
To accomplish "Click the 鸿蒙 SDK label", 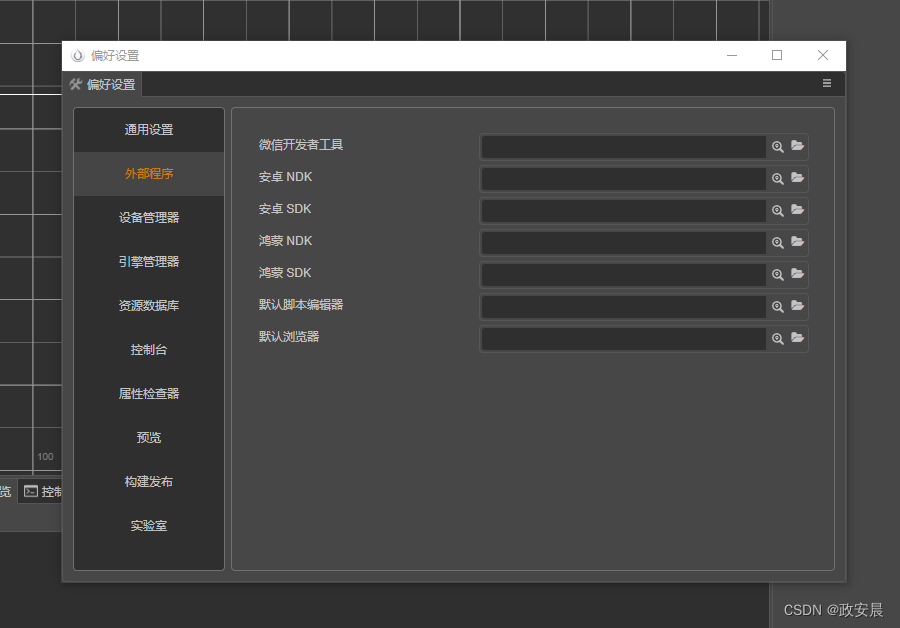I will pos(285,273).
